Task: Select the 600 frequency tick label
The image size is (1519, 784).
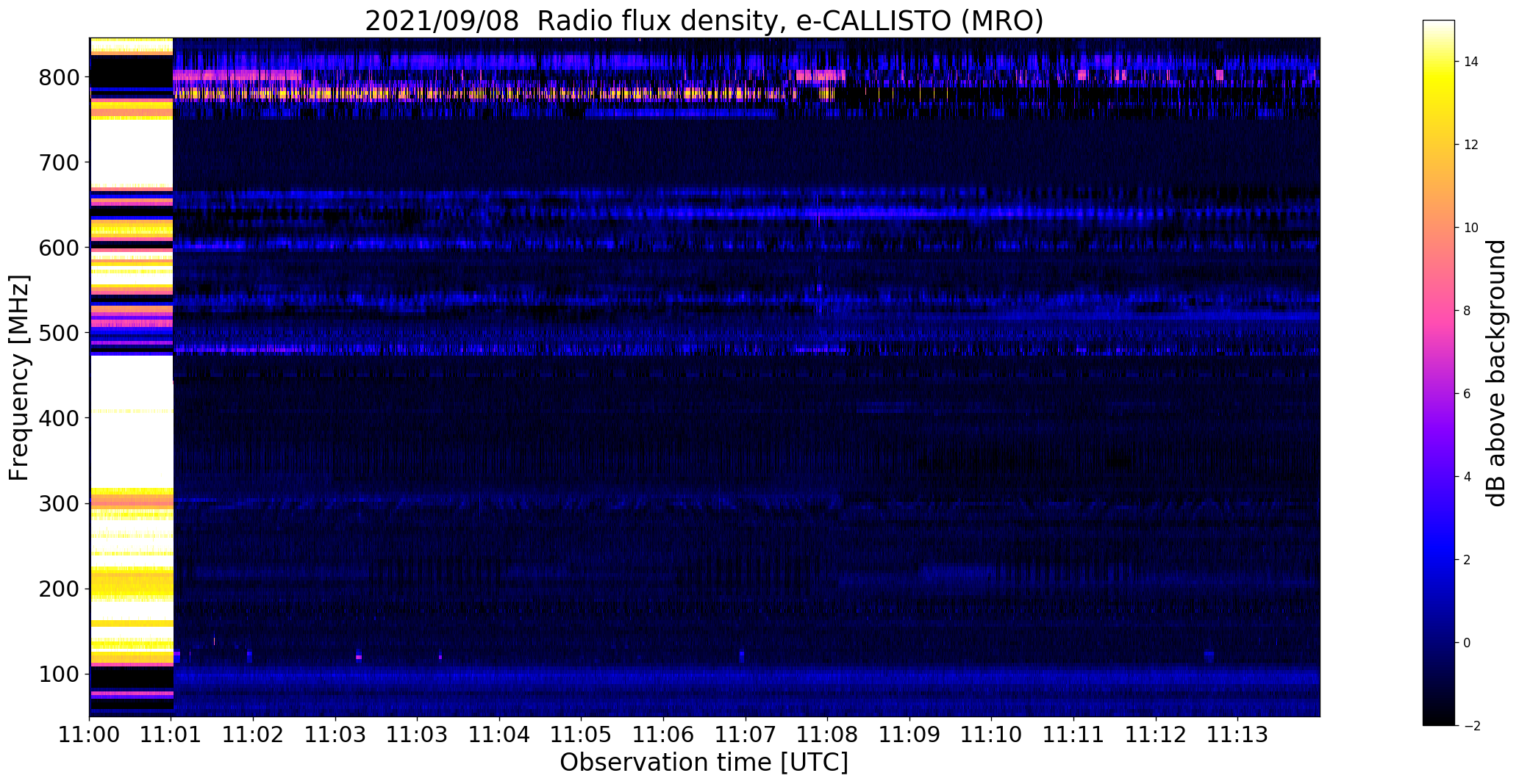Action: 59,248
